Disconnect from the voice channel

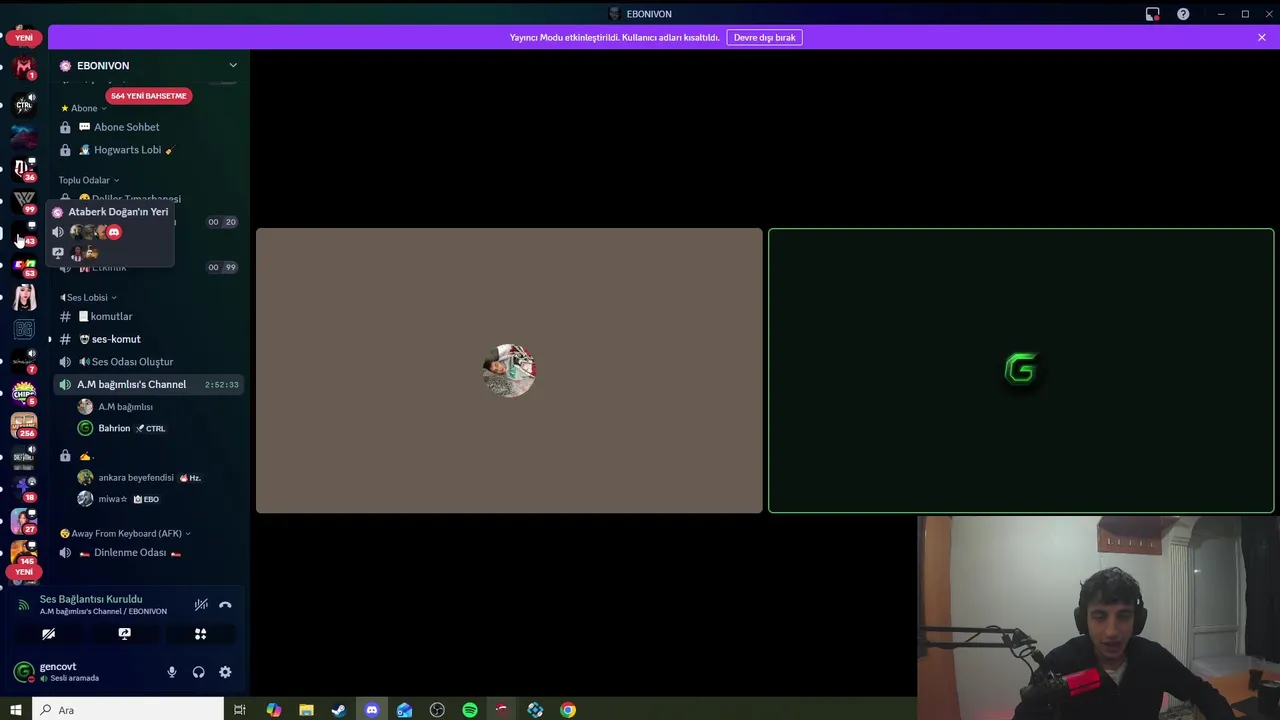pyautogui.click(x=225, y=604)
